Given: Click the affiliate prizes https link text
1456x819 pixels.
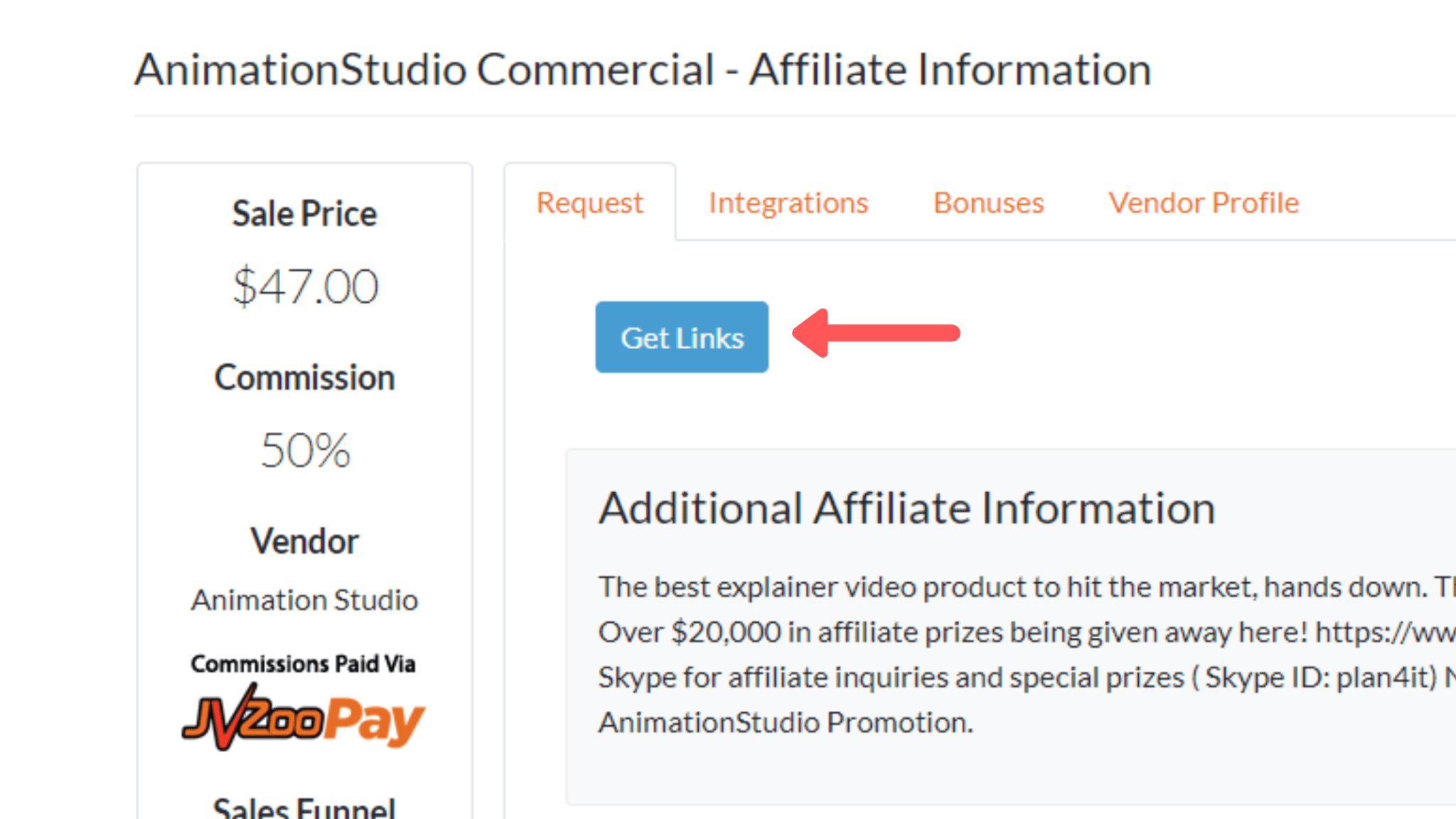Looking at the screenshot, I should coord(1385,632).
